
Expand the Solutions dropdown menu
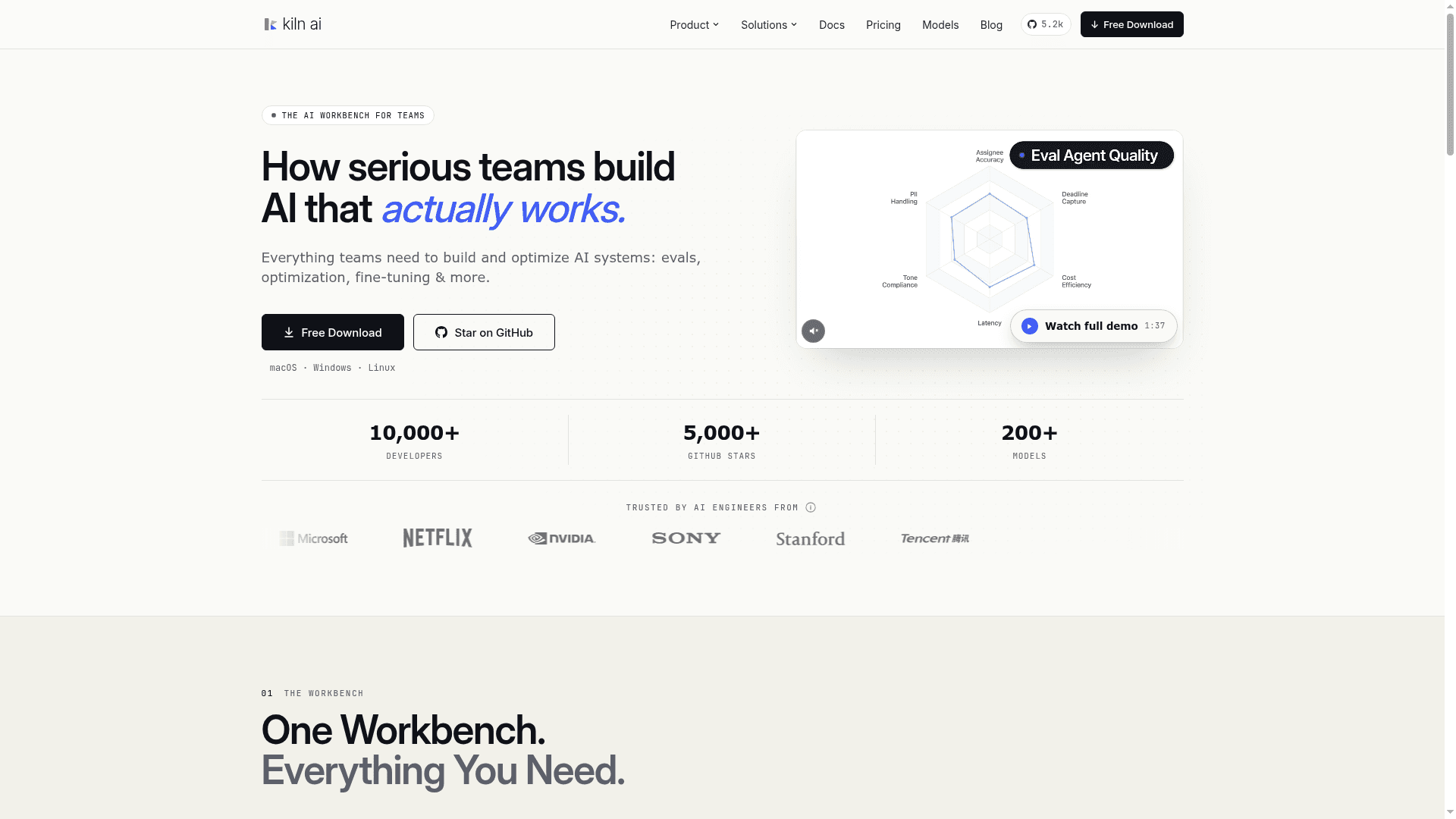coord(769,25)
